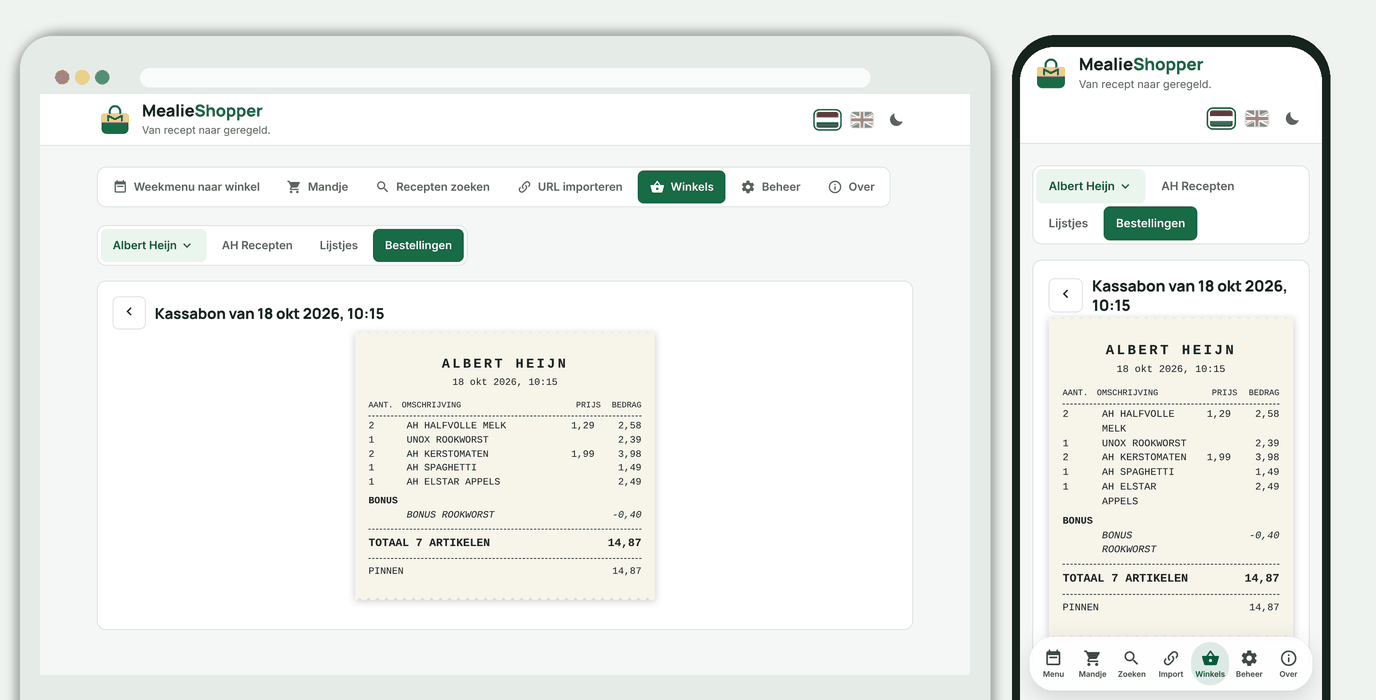Tap the back arrow button on phone
1376x700 pixels.
click(1065, 294)
